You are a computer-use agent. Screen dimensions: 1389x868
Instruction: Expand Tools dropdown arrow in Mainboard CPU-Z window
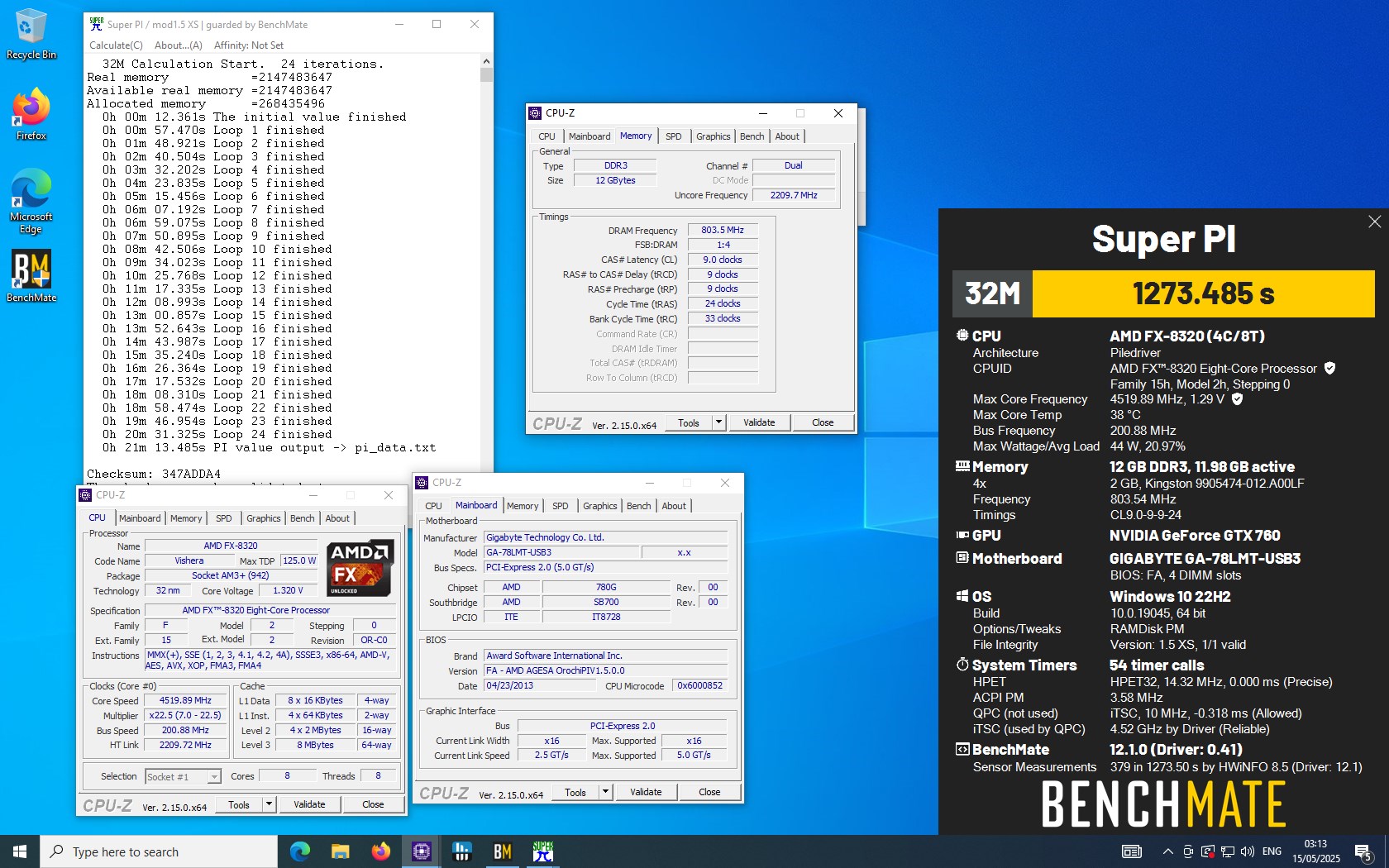click(605, 792)
